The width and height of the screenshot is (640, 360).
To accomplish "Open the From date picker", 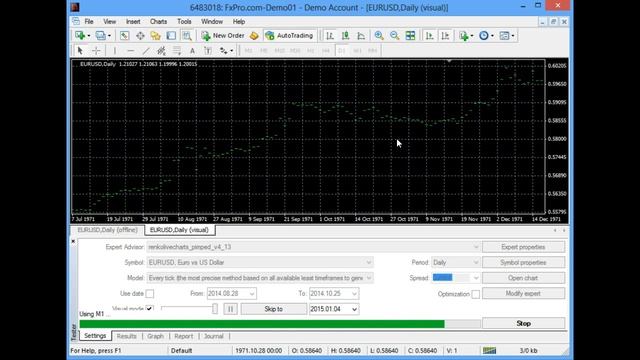I will [x=252, y=293].
